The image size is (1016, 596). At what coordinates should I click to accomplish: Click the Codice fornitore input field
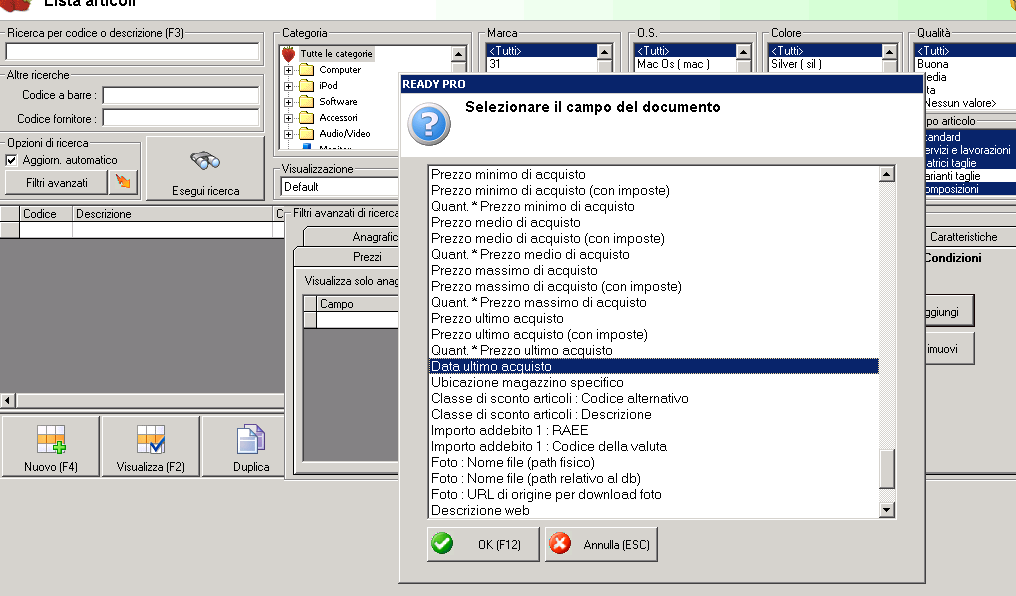pos(181,118)
